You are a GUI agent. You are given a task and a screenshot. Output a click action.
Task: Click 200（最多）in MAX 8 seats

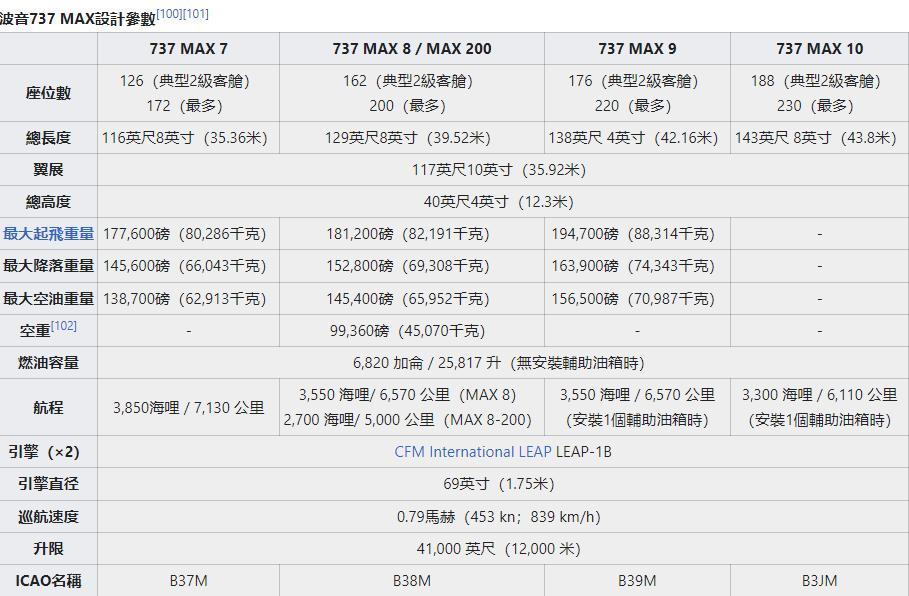tap(408, 106)
